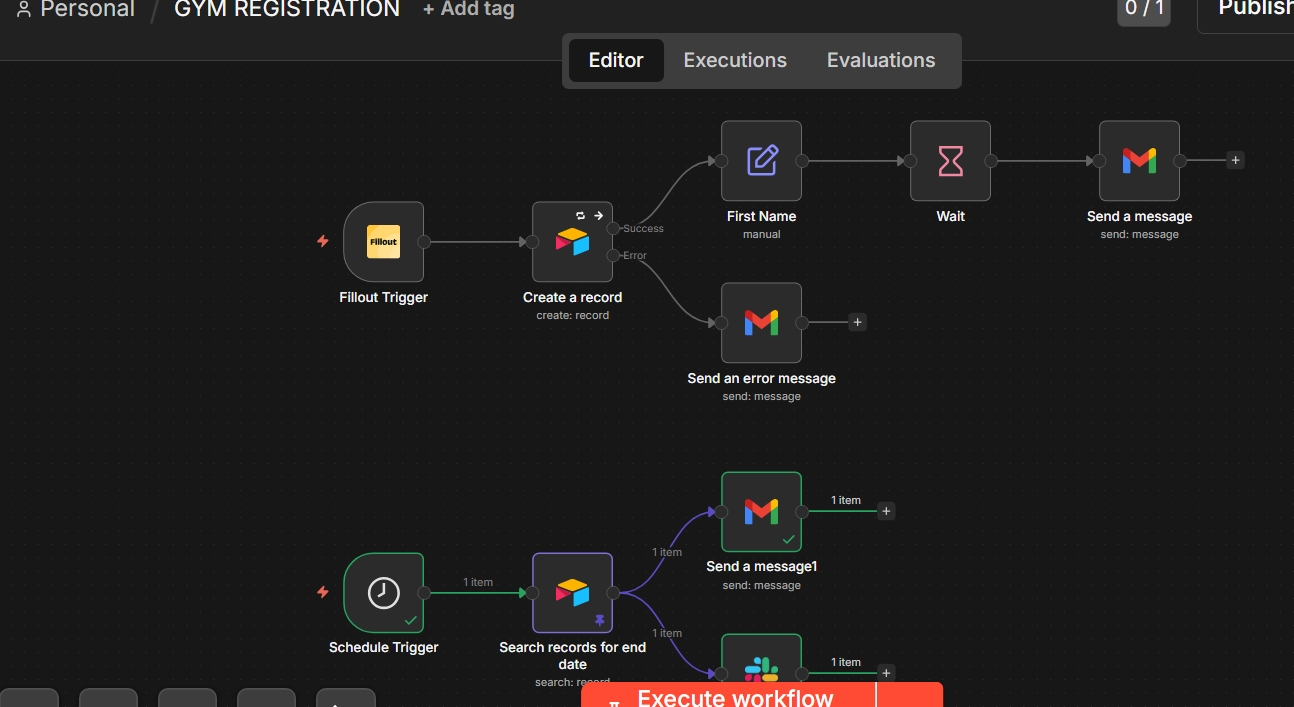1294x707 pixels.
Task: Select the Send a message Gmail node
Action: click(1139, 161)
